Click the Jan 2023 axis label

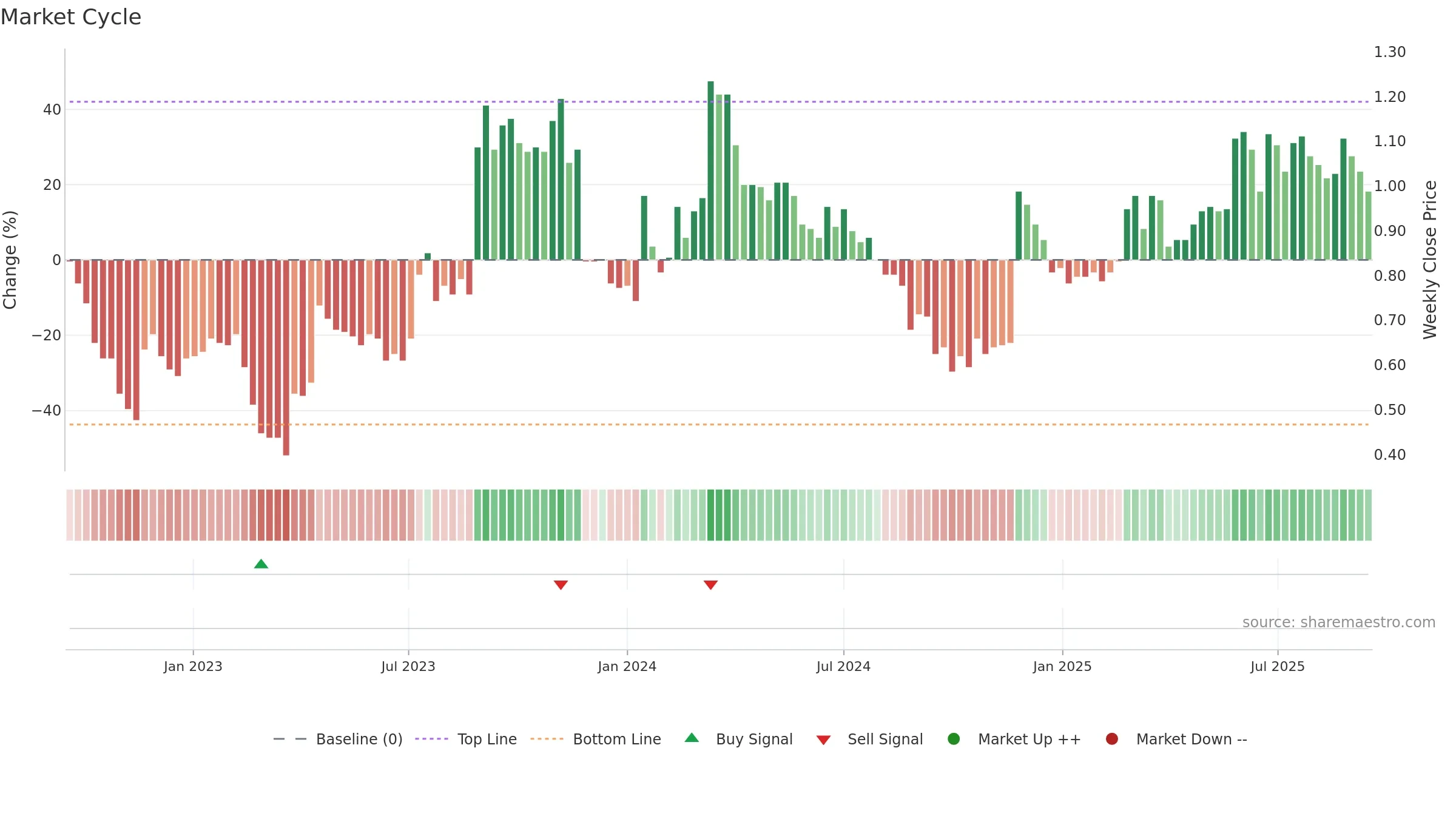point(193,667)
